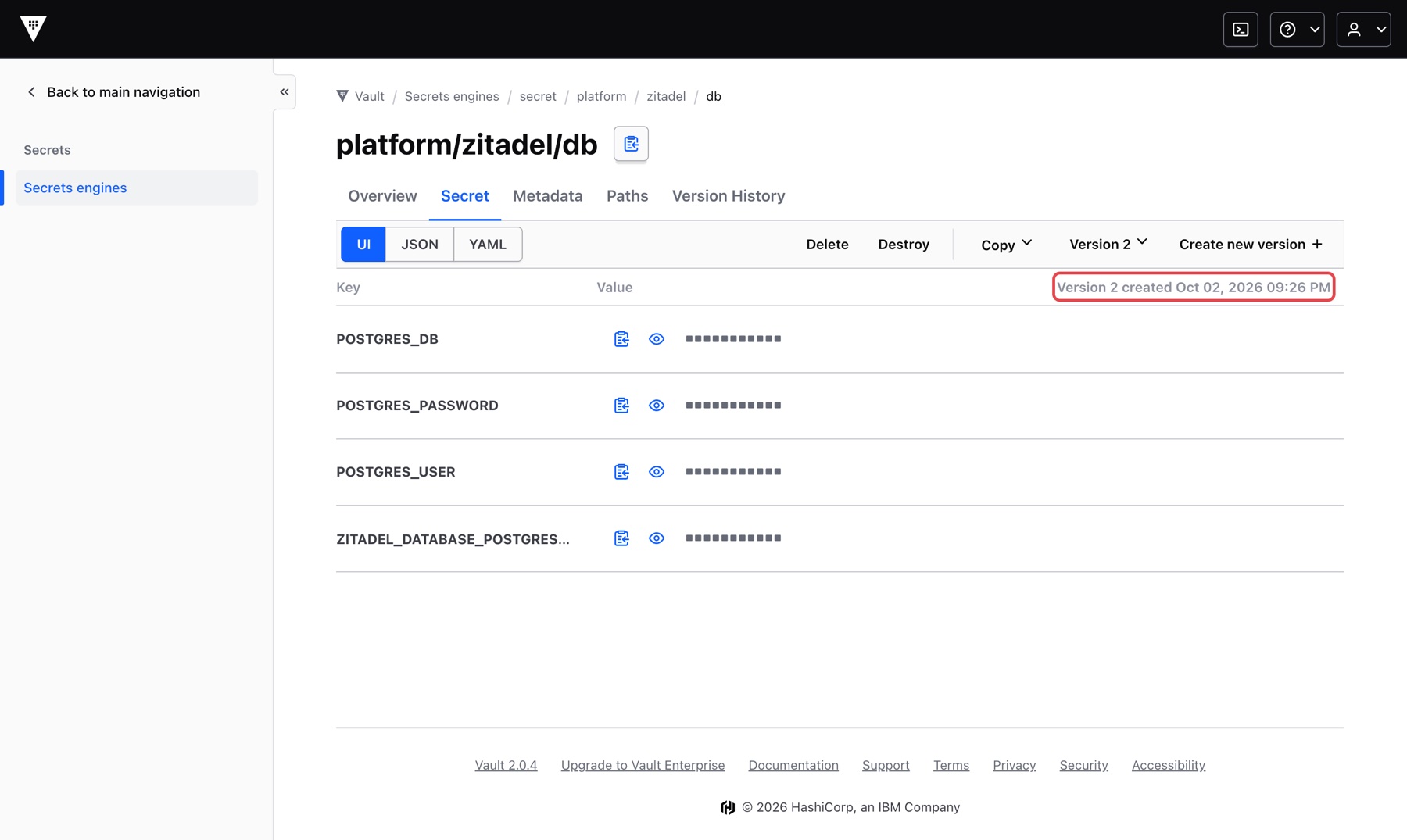Reveal the POSTGRES_DB value
The width and height of the screenshot is (1407, 840).
[x=657, y=339]
